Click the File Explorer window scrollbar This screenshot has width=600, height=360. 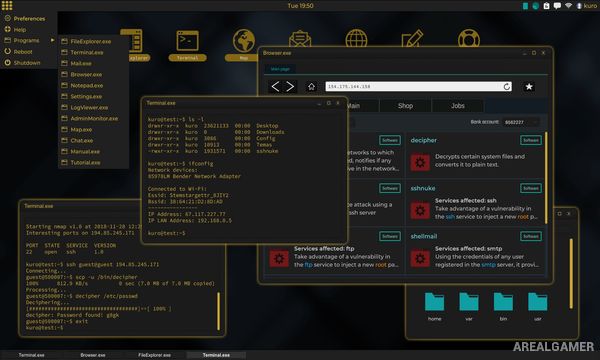pyautogui.click(x=571, y=273)
